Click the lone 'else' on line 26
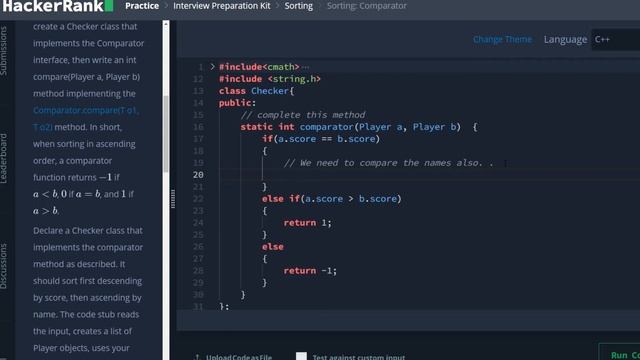The width and height of the screenshot is (640, 360). coord(273,247)
